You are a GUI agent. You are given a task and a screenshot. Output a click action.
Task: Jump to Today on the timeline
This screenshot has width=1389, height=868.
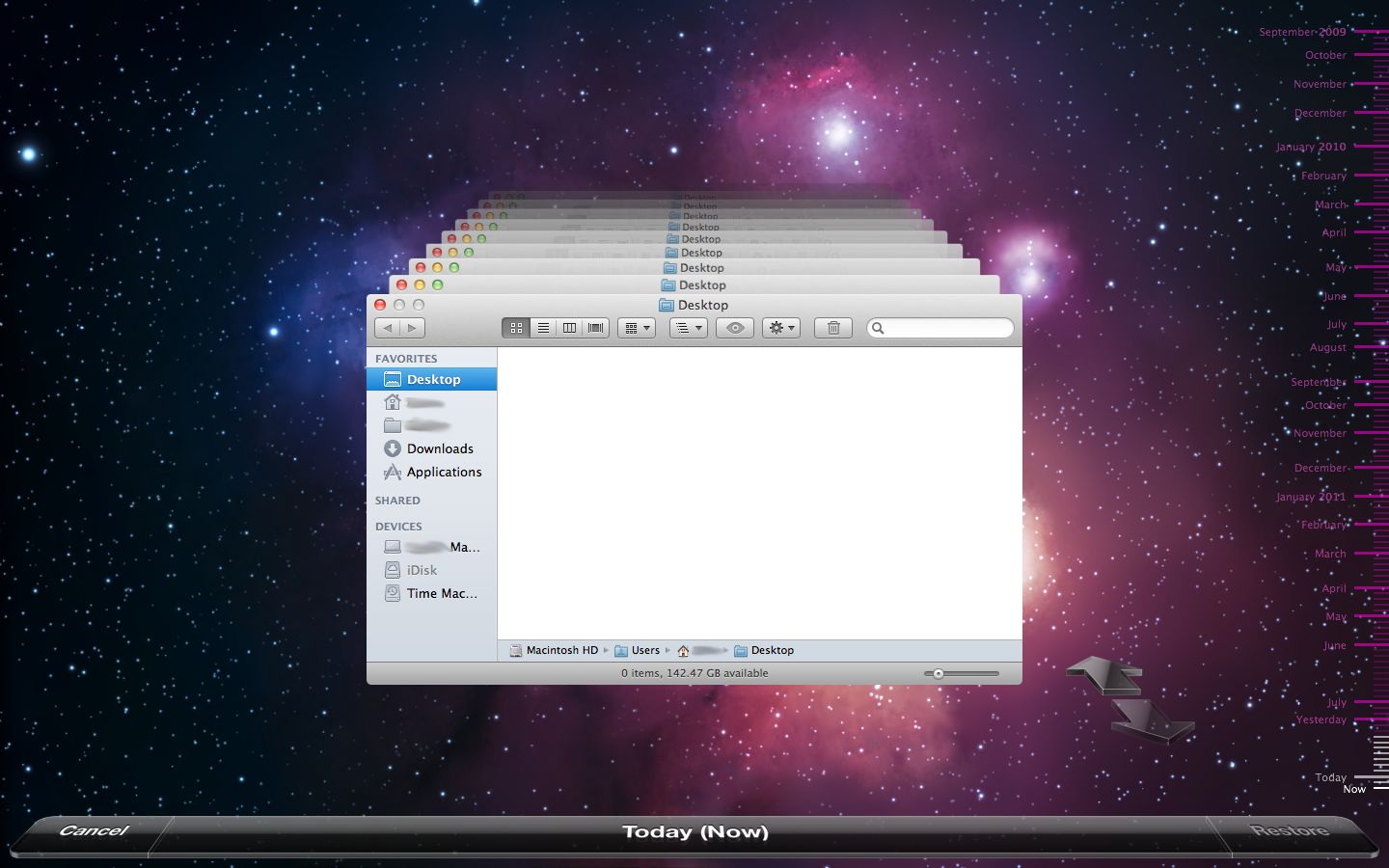(x=1331, y=777)
